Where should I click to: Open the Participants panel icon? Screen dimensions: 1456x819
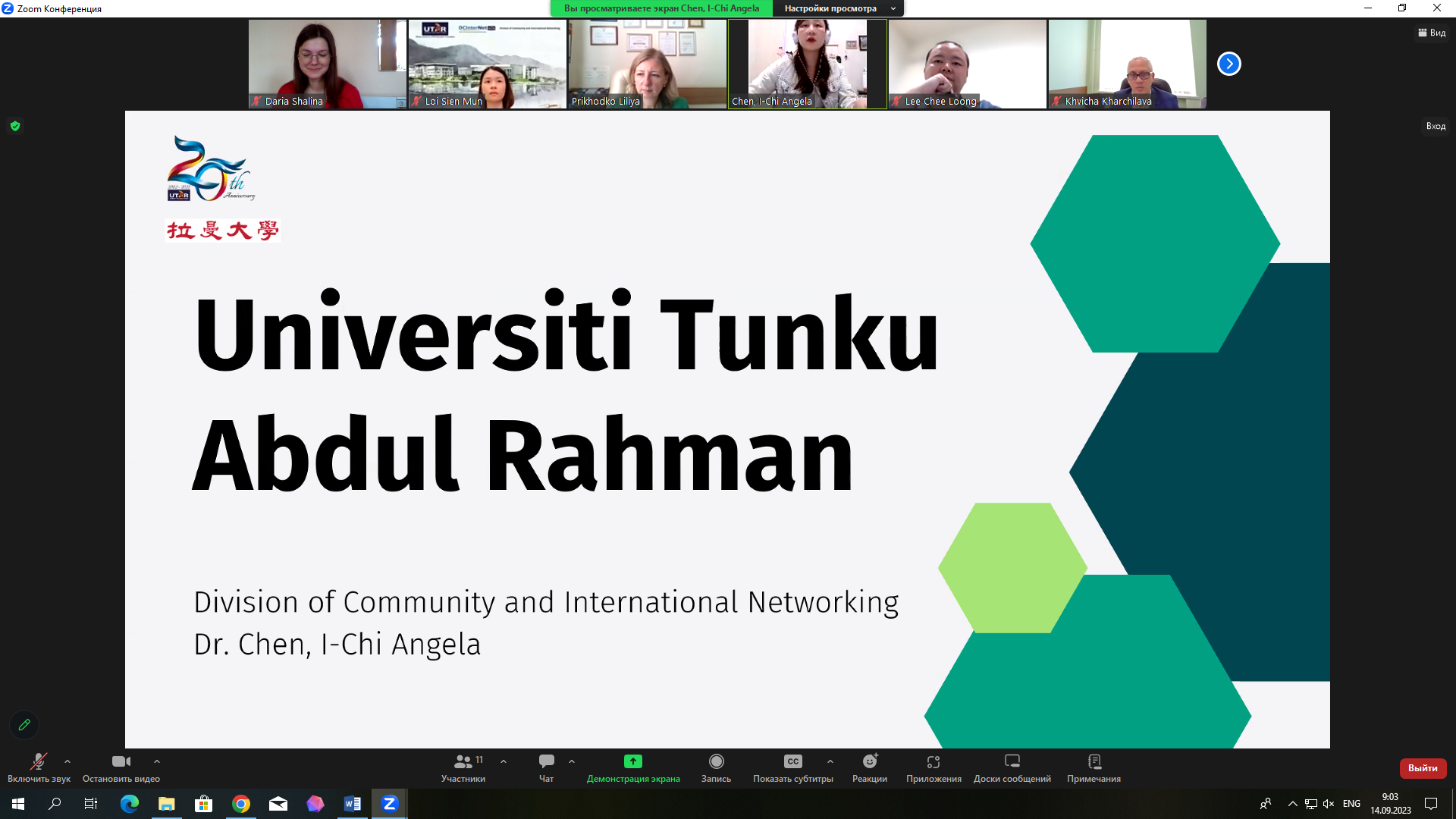pyautogui.click(x=463, y=762)
